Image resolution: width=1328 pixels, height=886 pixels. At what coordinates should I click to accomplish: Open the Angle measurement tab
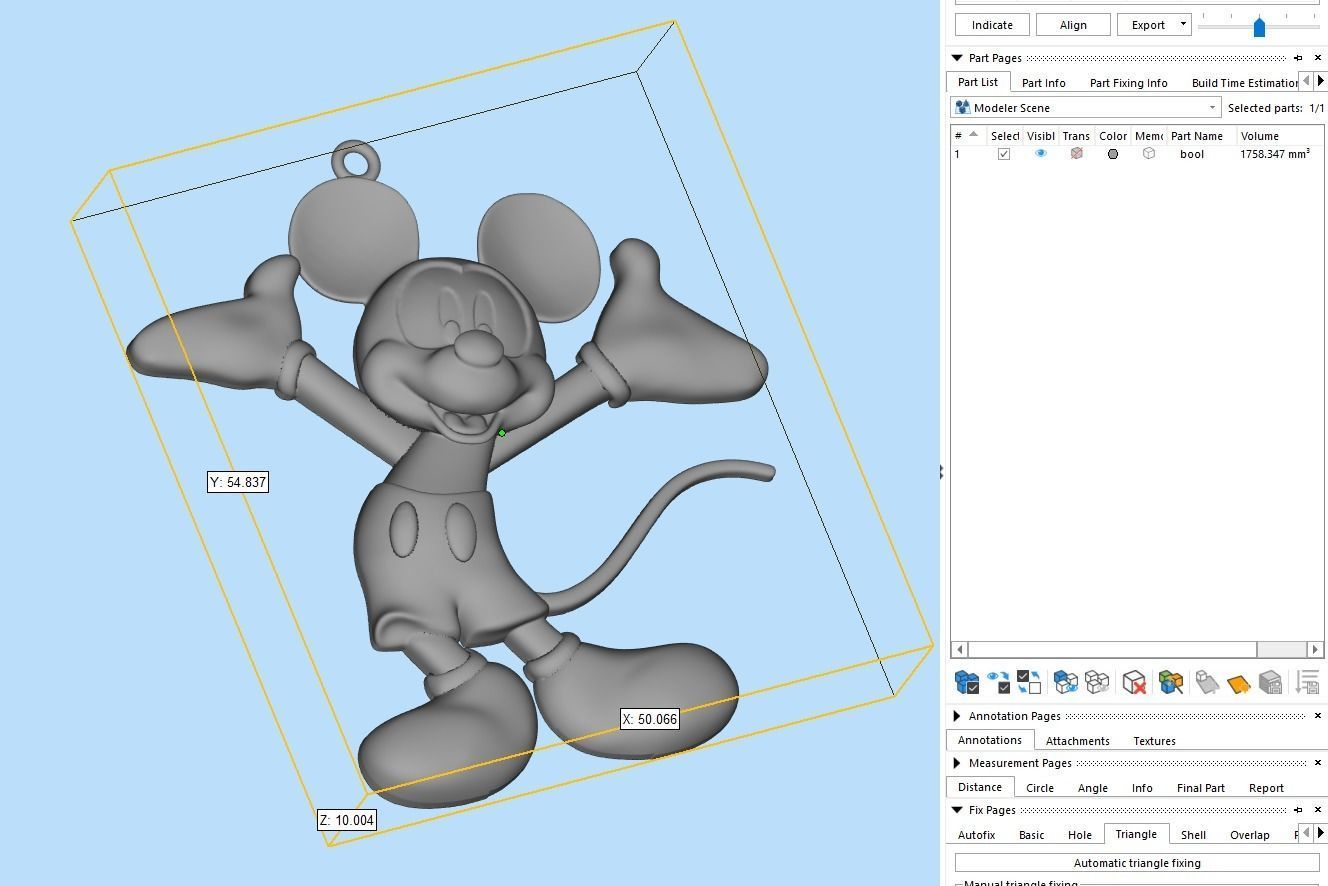(1092, 788)
